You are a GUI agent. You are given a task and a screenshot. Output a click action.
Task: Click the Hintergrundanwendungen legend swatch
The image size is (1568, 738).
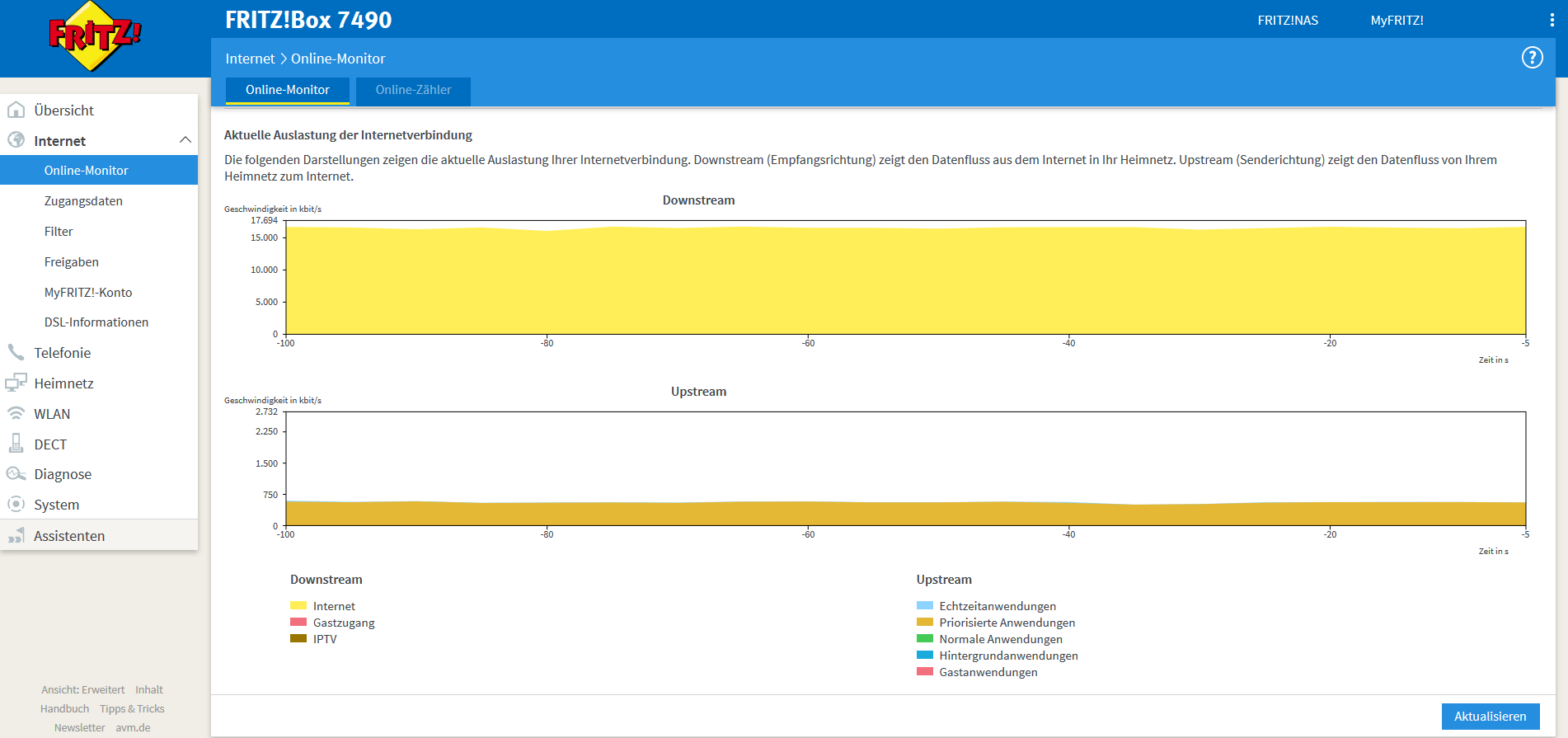925,656
